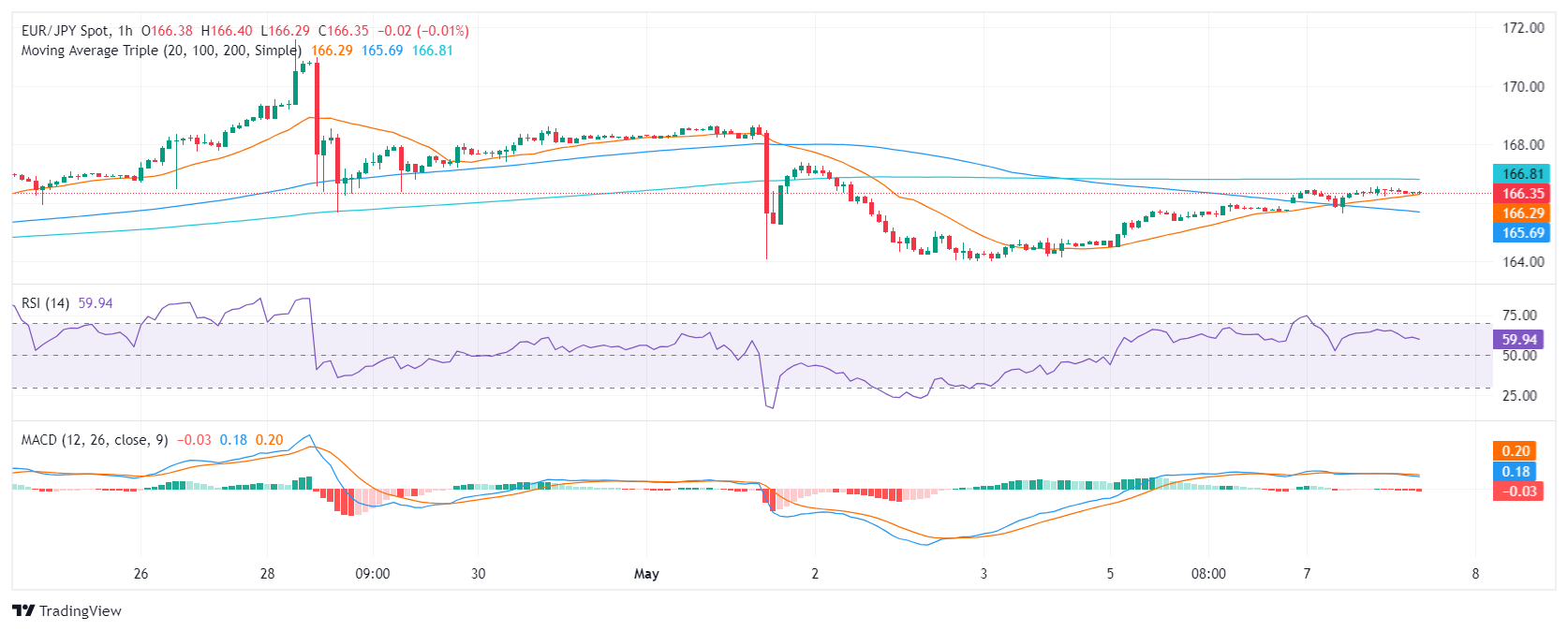This screenshot has height=631, width=1568.
Task: Click the red 166.35 current price tag
Action: (x=1522, y=194)
